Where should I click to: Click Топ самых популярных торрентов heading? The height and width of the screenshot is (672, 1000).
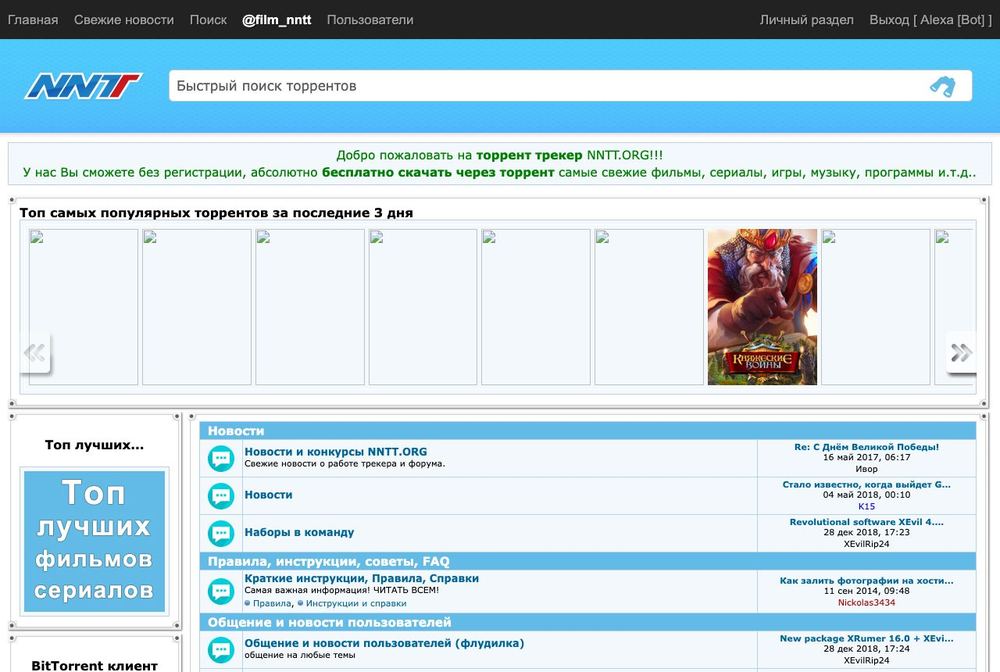tap(216, 213)
